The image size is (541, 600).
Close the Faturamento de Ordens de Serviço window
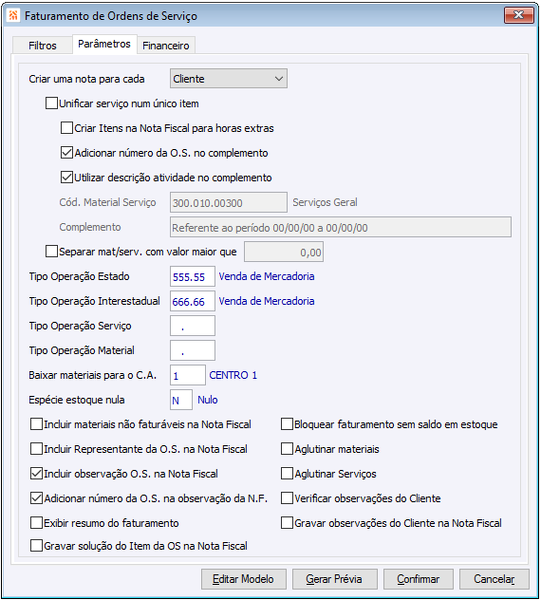point(518,15)
